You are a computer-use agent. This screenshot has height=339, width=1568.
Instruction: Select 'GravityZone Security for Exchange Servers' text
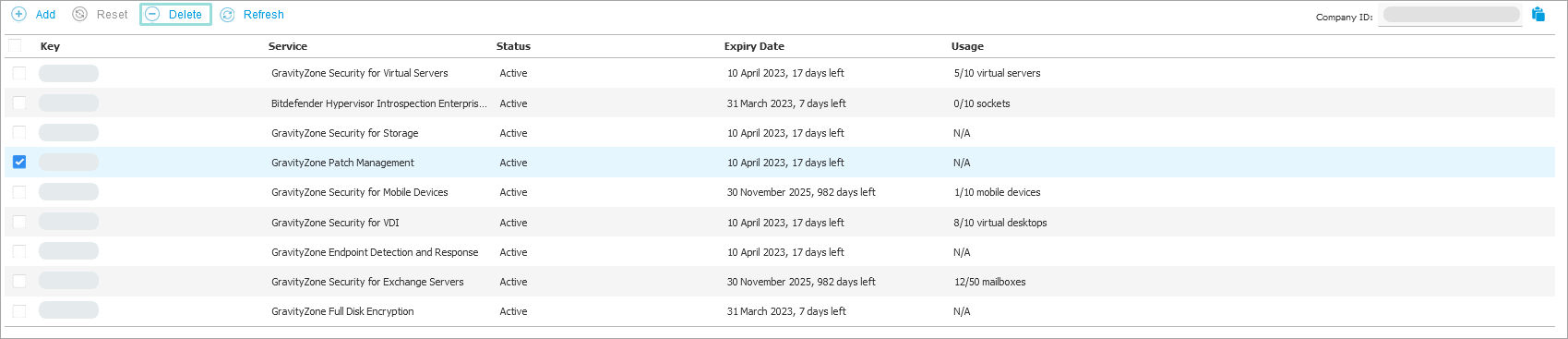pyautogui.click(x=367, y=282)
